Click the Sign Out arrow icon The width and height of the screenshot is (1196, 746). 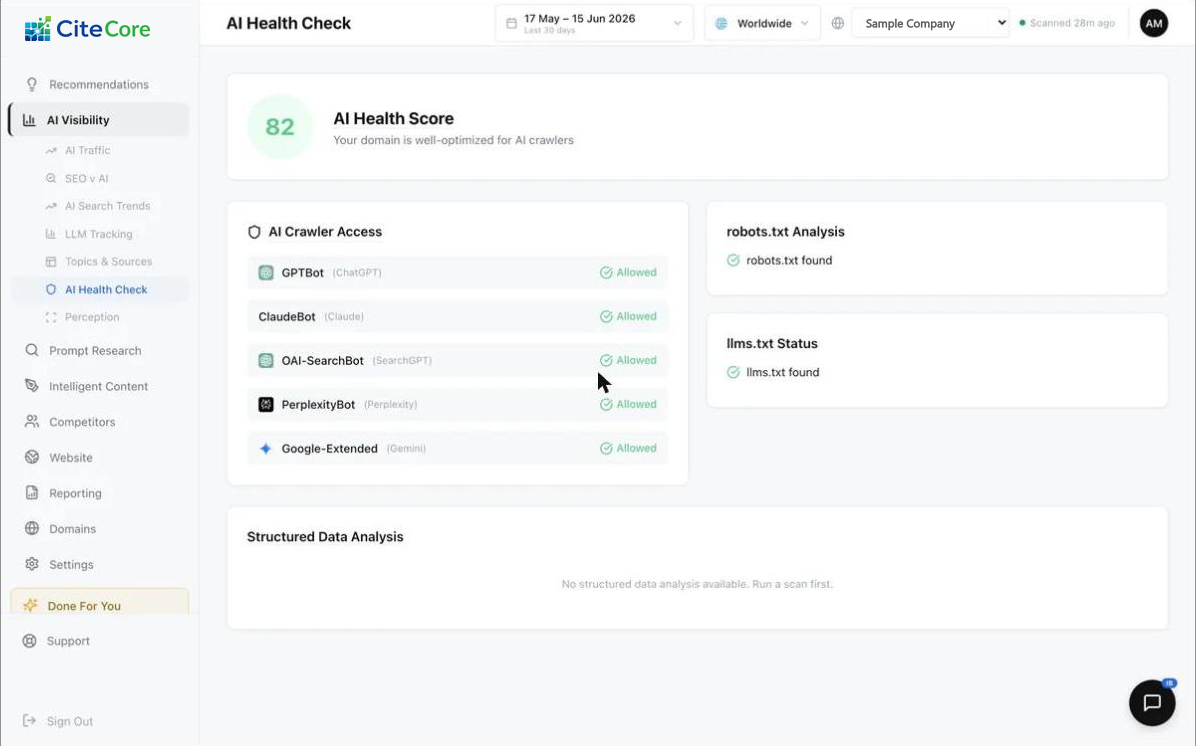pyautogui.click(x=29, y=721)
